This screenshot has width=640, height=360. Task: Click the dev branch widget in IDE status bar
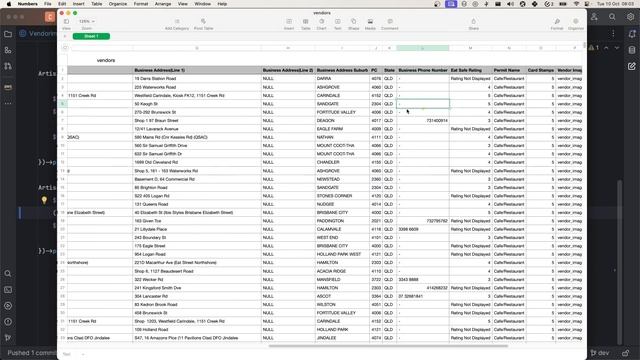tap(600, 353)
